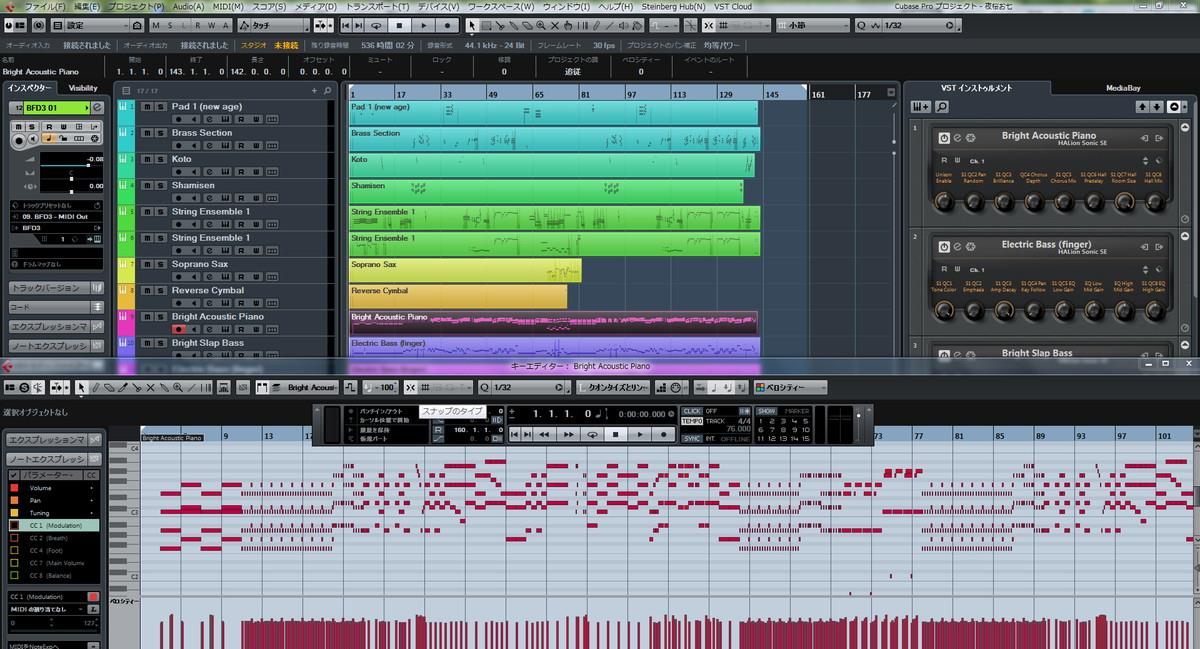Select the Bright Slap Bass track name
Screen dimensions: 1200x649
(207, 342)
